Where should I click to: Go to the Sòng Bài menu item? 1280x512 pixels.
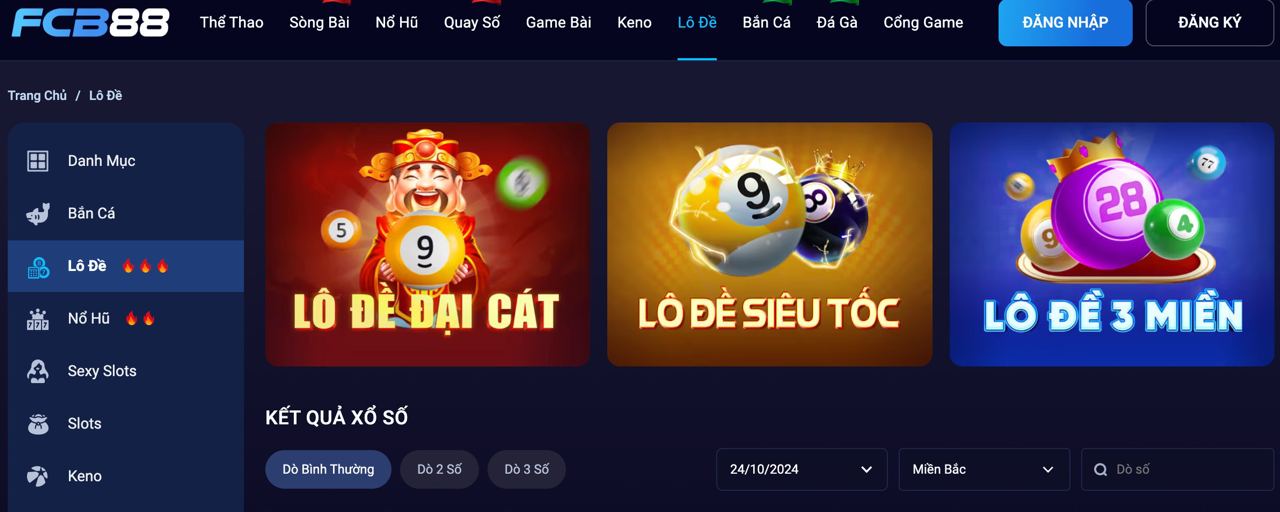point(319,22)
